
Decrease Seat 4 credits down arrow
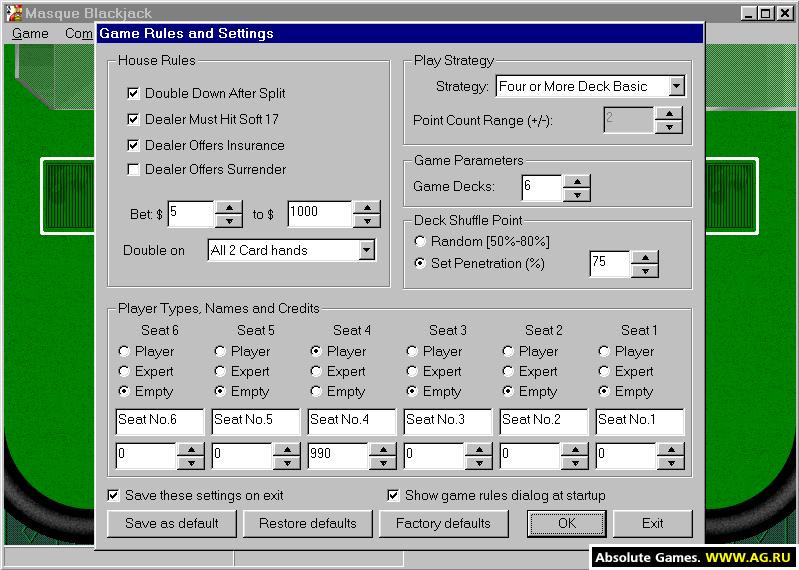point(383,463)
